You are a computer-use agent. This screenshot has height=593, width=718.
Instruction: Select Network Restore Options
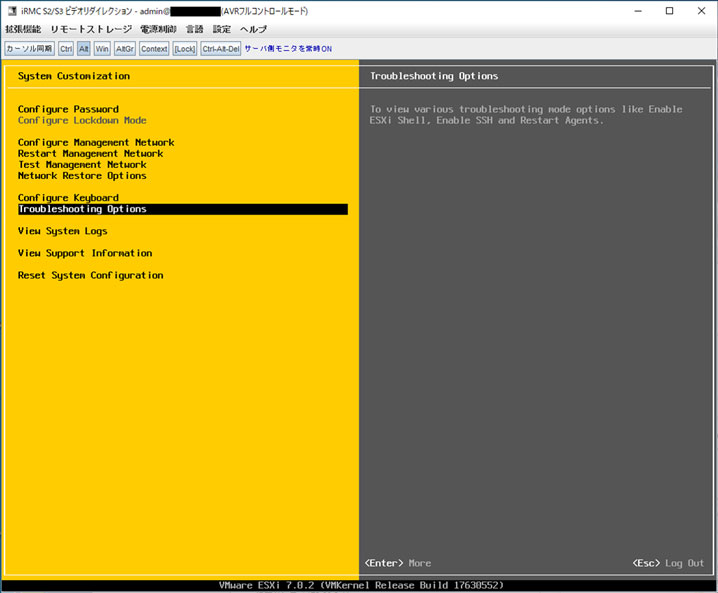(x=82, y=175)
